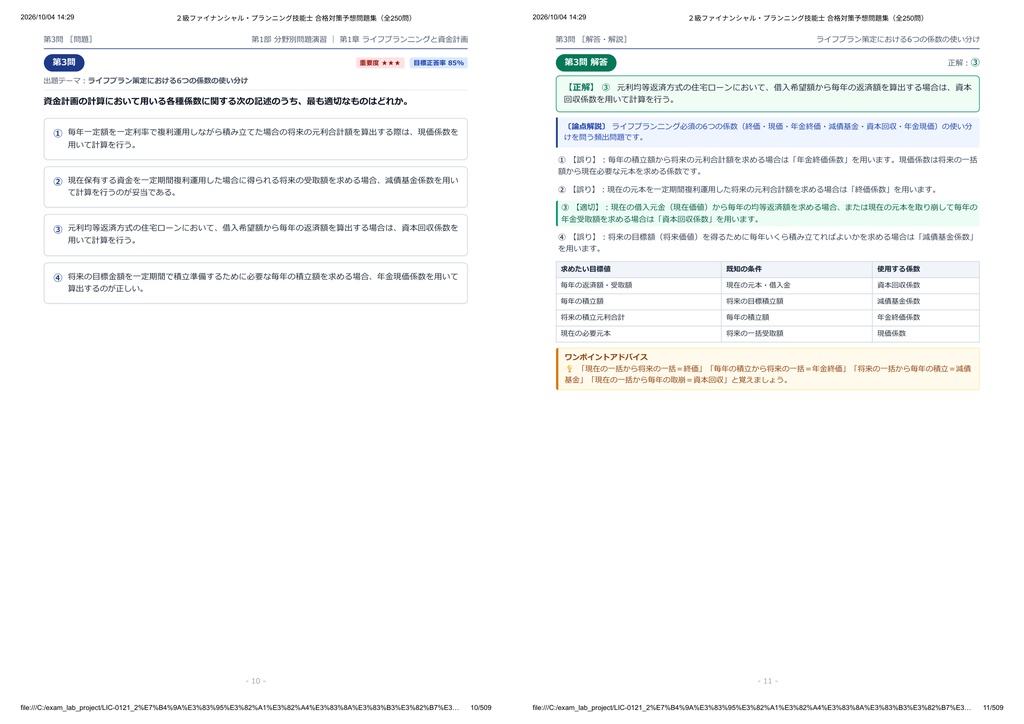The width and height of the screenshot is (1024, 724).
Task: Click the 目標正答率 85% badge
Action: coord(438,63)
